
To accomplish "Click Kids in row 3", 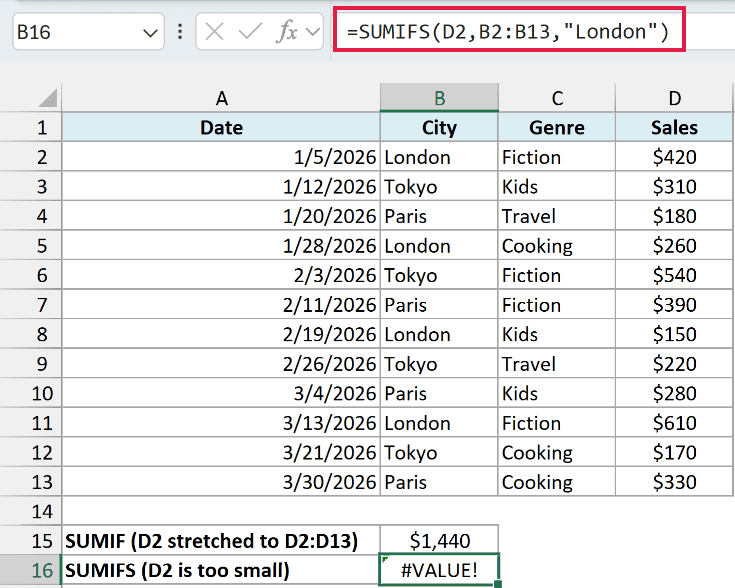I will click(x=557, y=187).
